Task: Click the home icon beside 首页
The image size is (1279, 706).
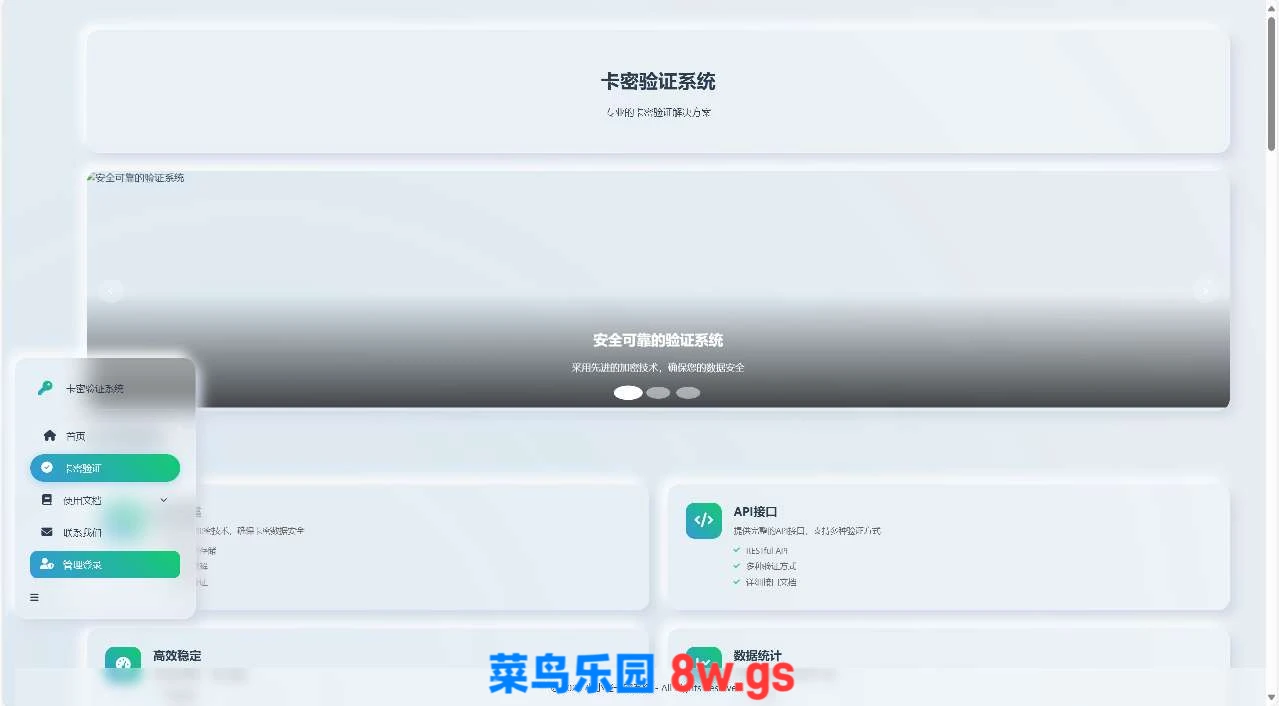Action: pyautogui.click(x=50, y=436)
